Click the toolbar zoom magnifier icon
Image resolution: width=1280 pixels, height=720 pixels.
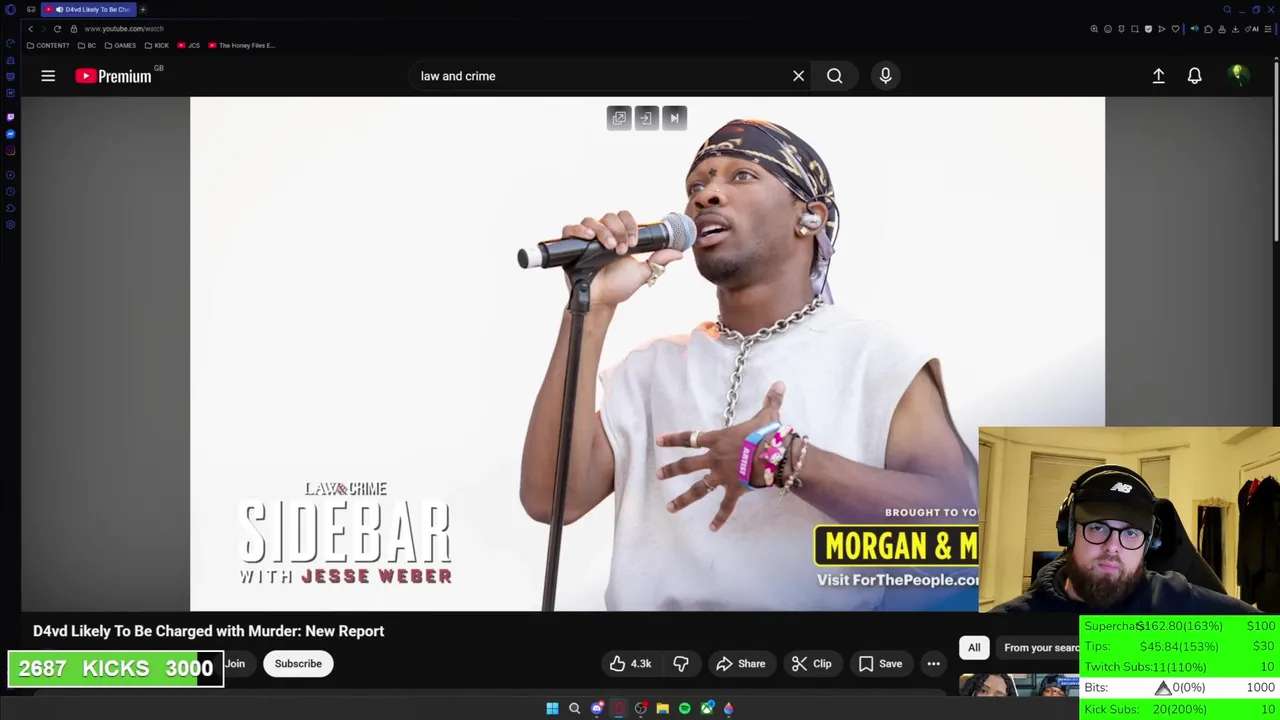tap(1094, 29)
